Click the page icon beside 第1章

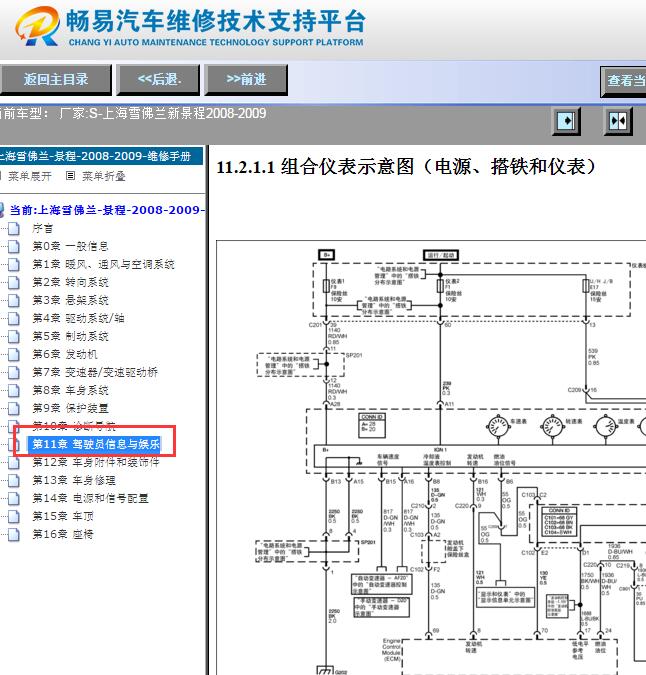pos(14,264)
